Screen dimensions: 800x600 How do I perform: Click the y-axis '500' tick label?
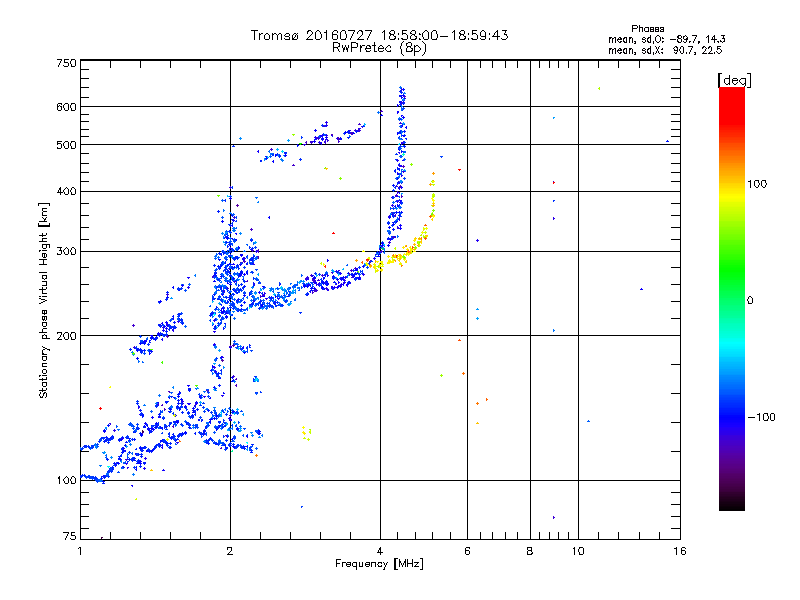(x=66, y=145)
